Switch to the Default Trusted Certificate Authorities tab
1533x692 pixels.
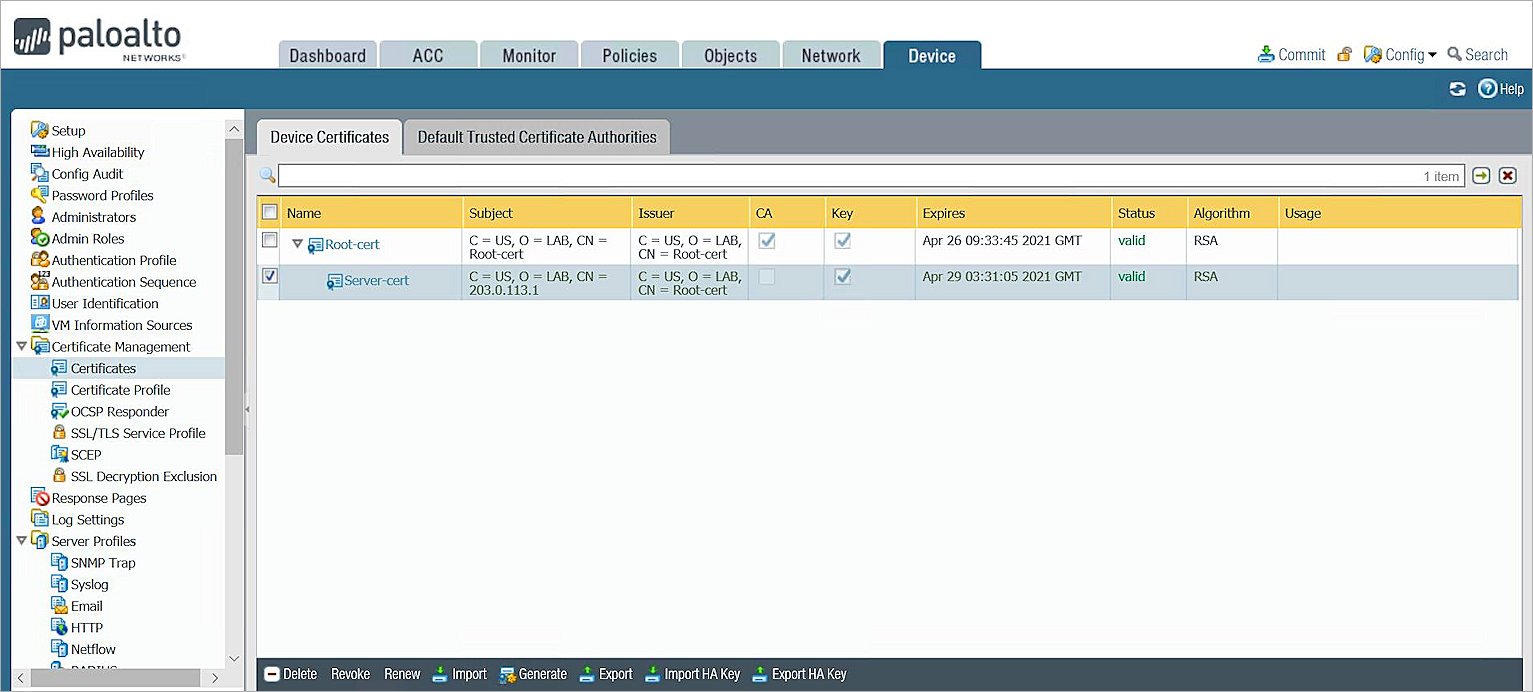pos(536,137)
